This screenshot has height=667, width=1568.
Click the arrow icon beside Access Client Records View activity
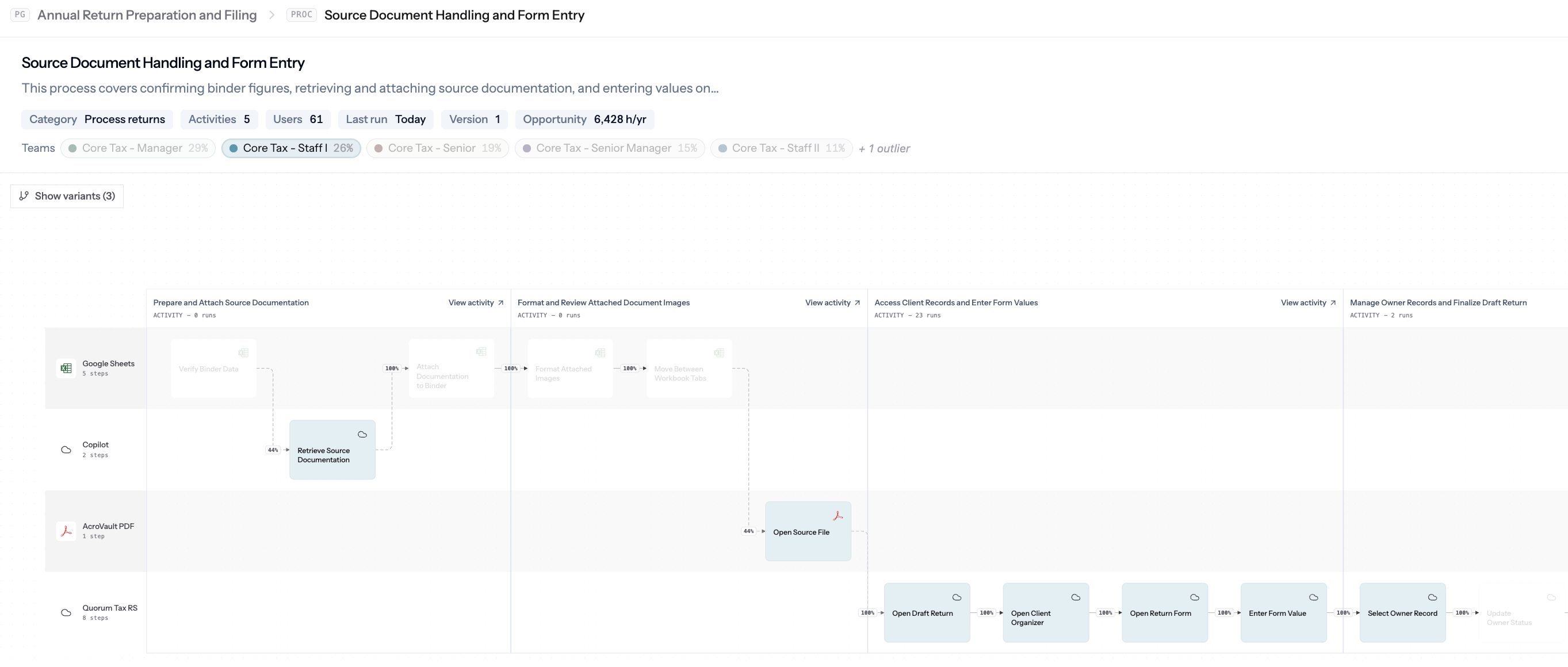click(x=1333, y=302)
